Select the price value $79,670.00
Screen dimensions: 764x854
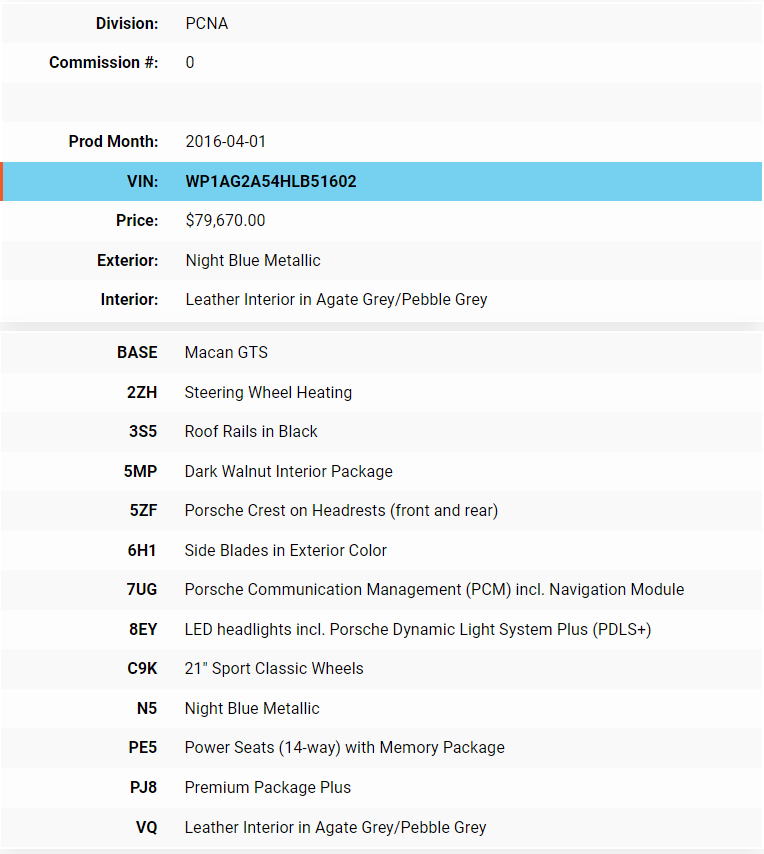(x=225, y=221)
